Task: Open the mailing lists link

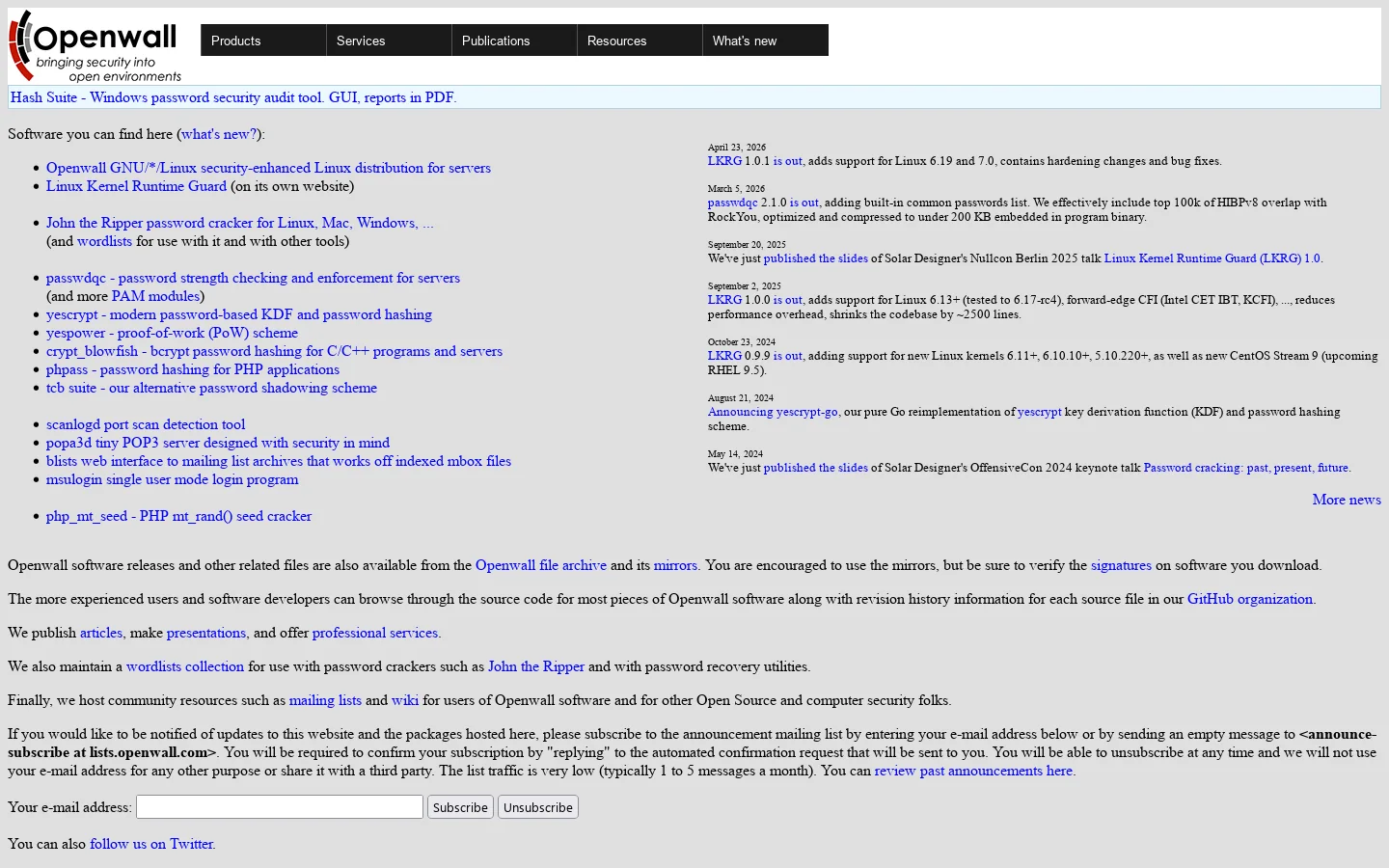Action: (325, 700)
